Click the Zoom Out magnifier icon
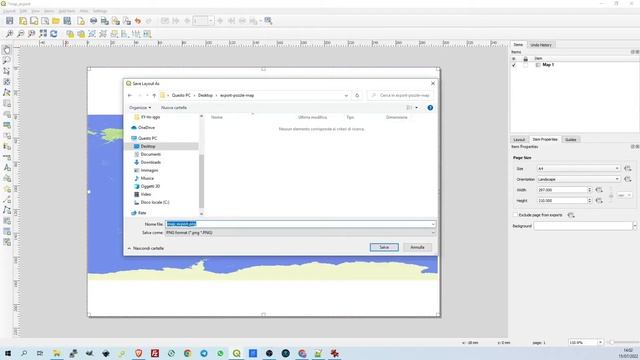 [20, 34]
